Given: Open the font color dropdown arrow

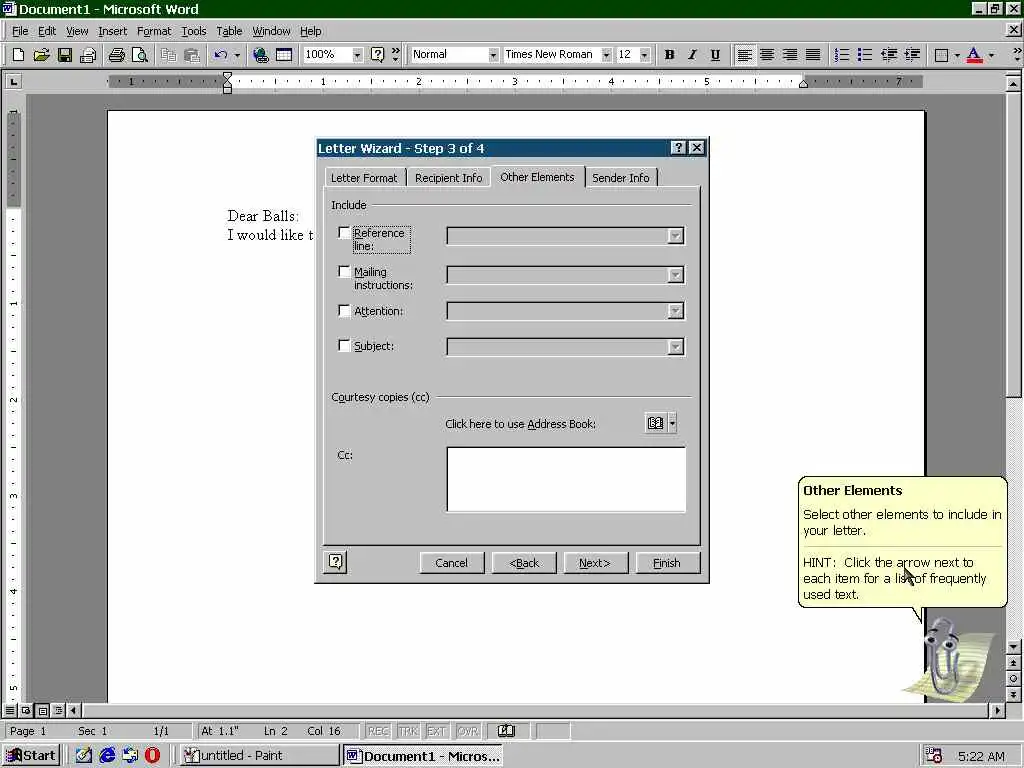Looking at the screenshot, I should point(991,55).
